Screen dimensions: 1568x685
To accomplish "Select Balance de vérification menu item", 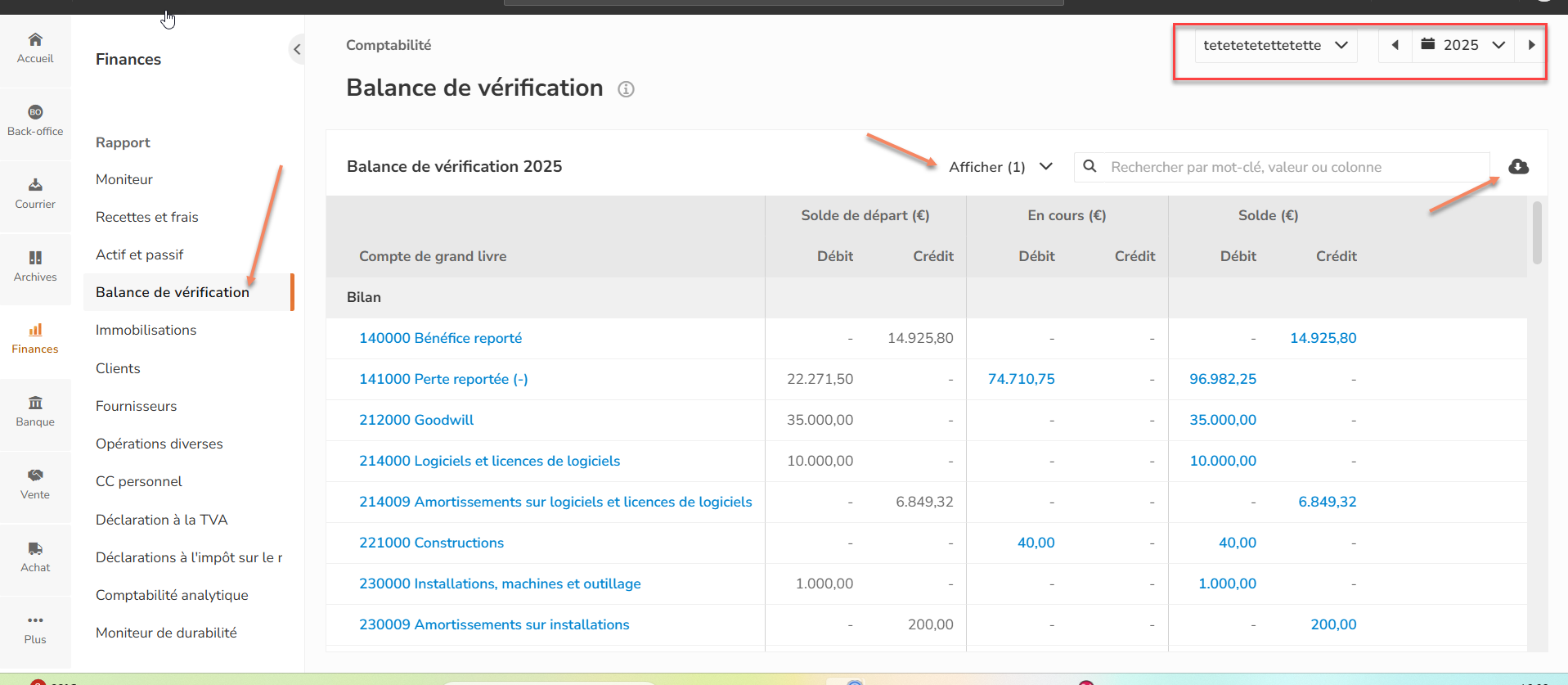I will (x=187, y=292).
